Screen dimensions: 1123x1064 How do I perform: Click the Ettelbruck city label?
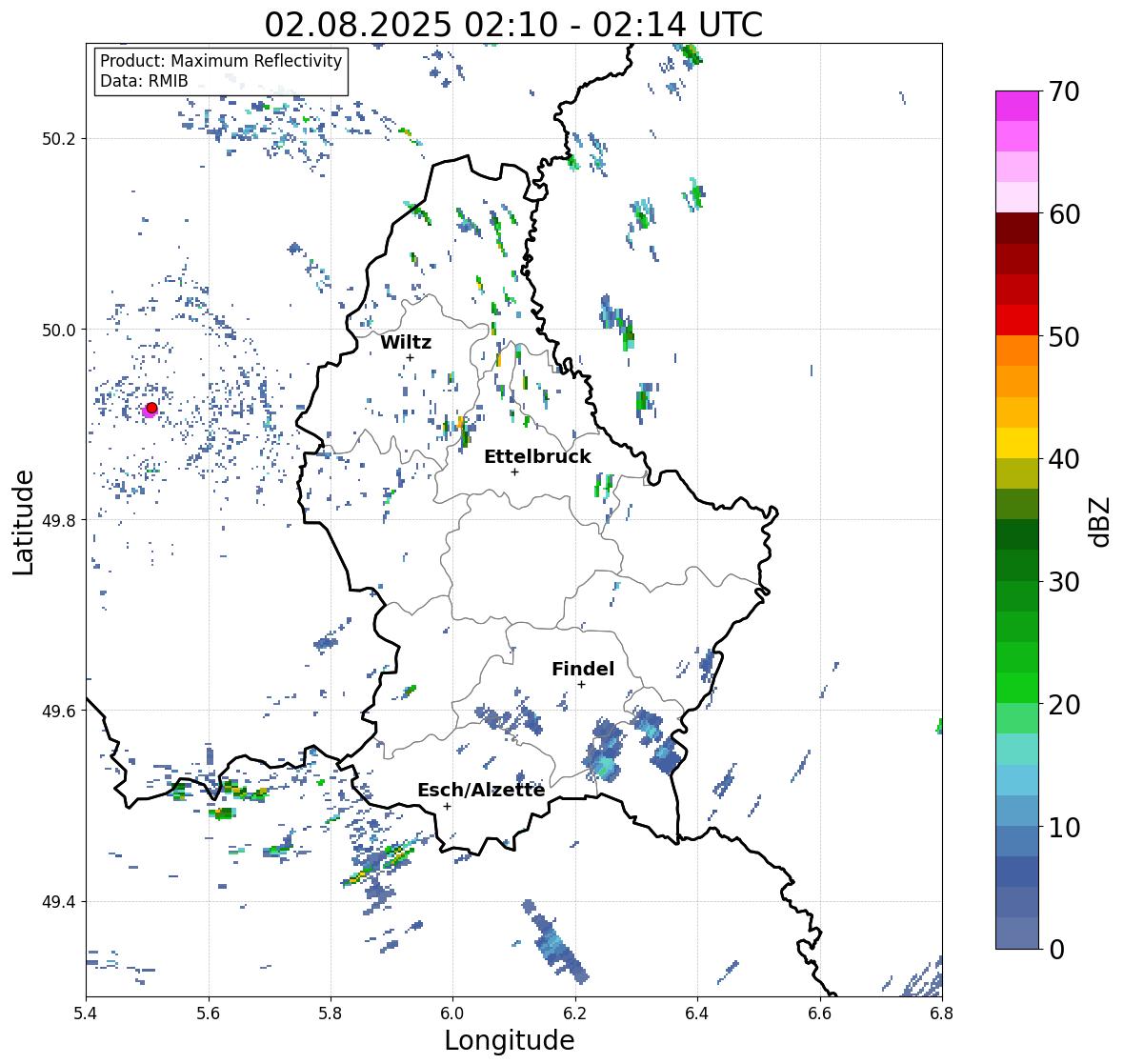pyautogui.click(x=537, y=457)
